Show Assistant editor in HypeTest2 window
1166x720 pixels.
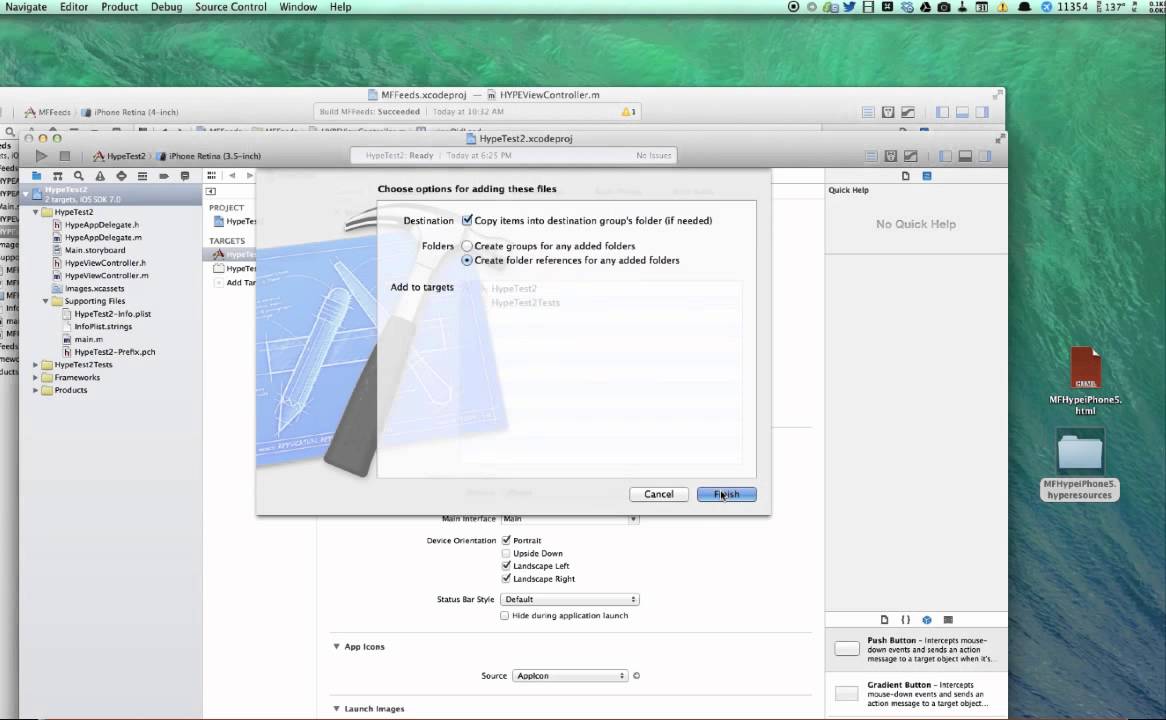[x=891, y=156]
